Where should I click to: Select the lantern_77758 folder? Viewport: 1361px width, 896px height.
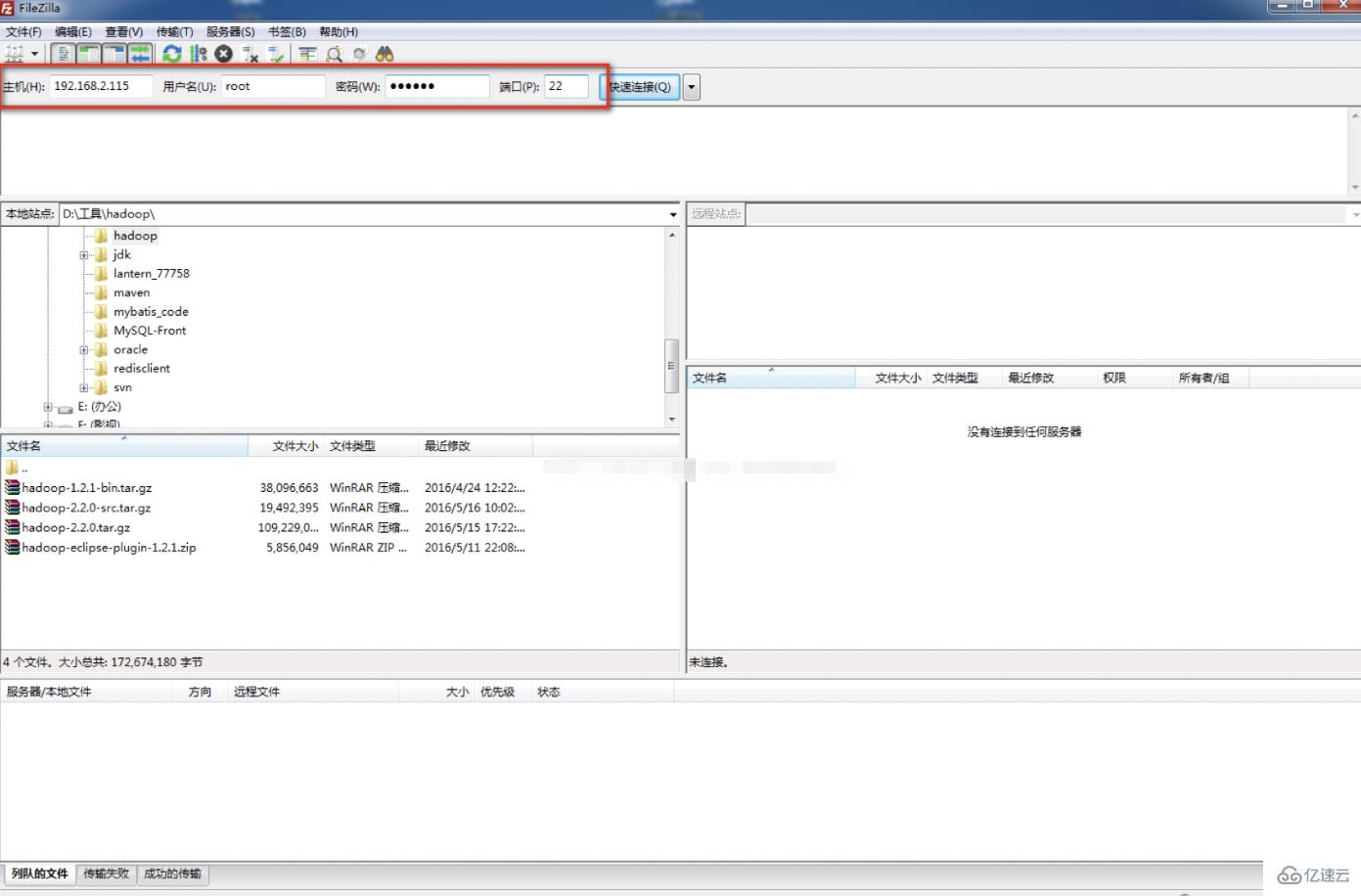point(151,274)
